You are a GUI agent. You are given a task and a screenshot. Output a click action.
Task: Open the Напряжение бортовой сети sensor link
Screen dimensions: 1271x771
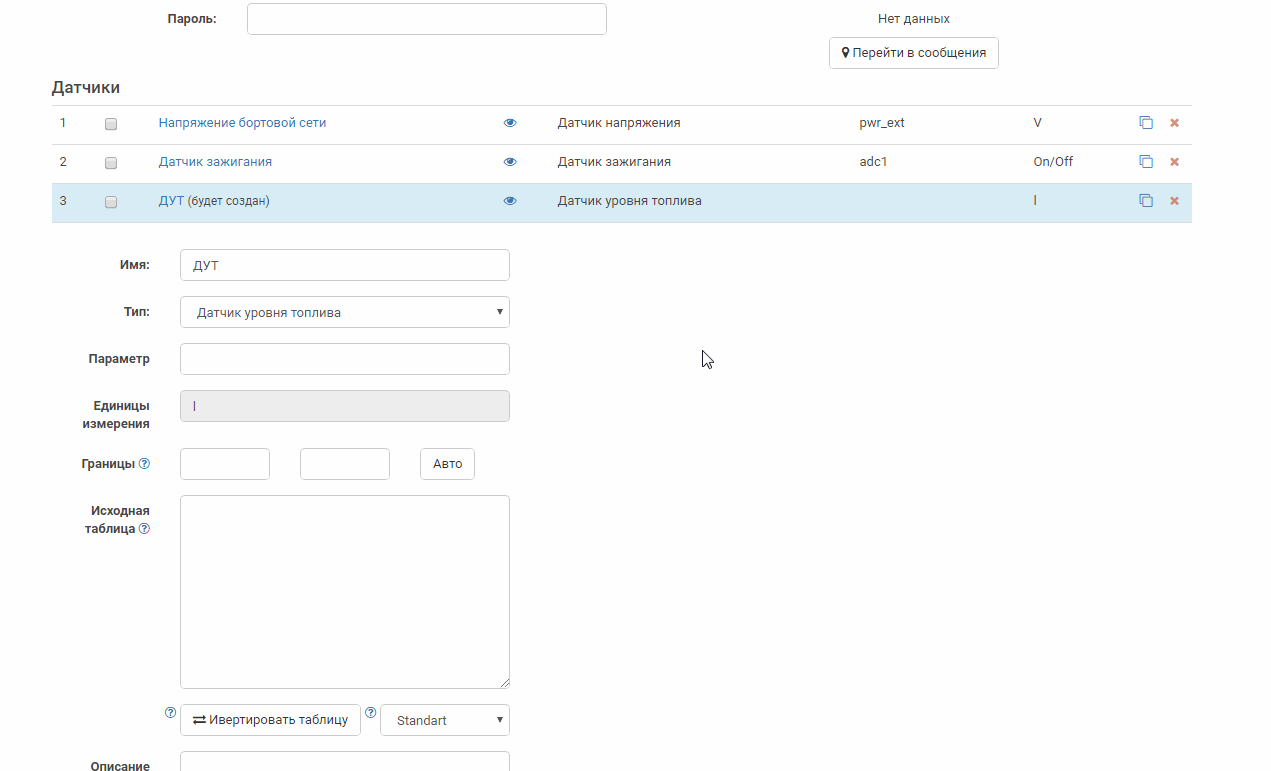click(242, 123)
